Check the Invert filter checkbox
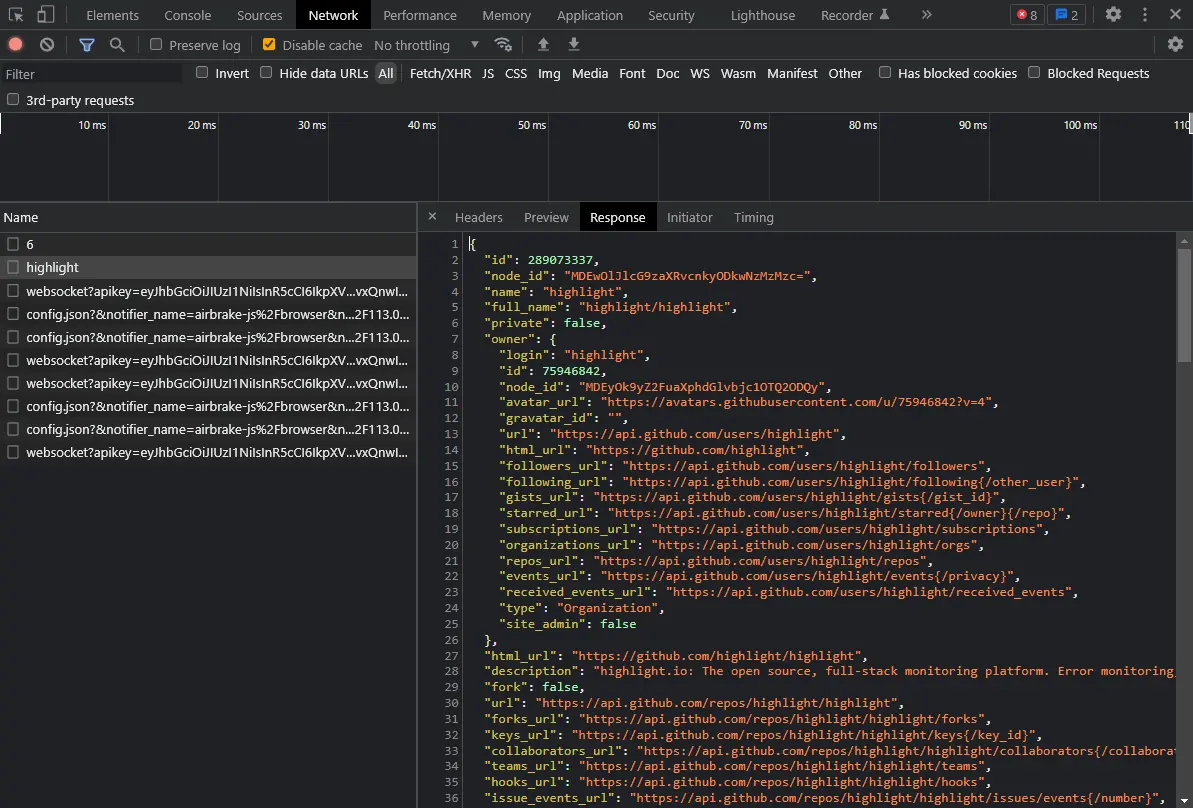The image size is (1193, 808). (202, 72)
